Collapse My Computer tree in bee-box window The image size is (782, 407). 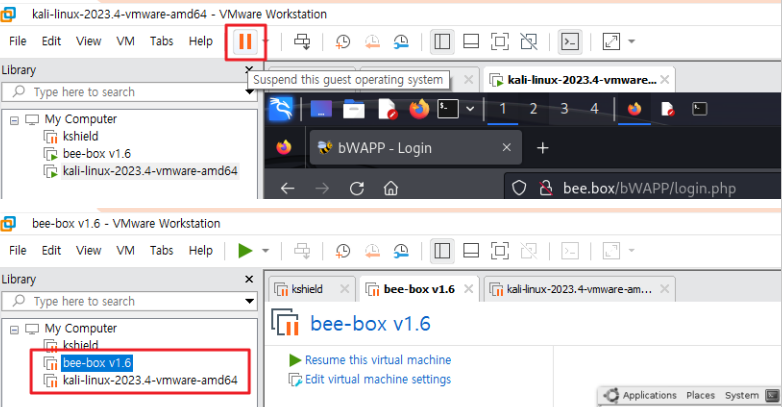(14, 329)
